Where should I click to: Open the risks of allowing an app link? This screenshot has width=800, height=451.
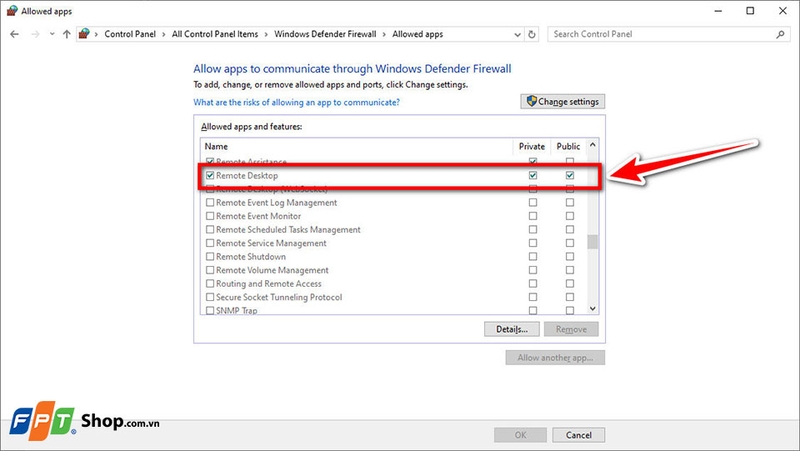pyautogui.click(x=296, y=103)
